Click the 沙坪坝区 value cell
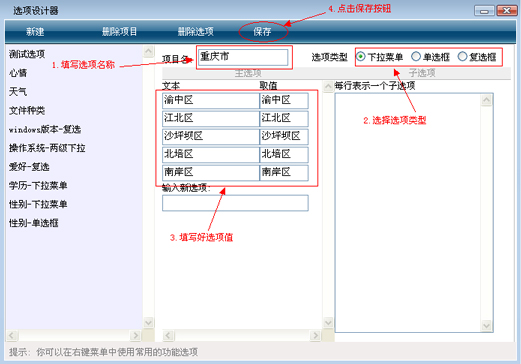 [284, 137]
